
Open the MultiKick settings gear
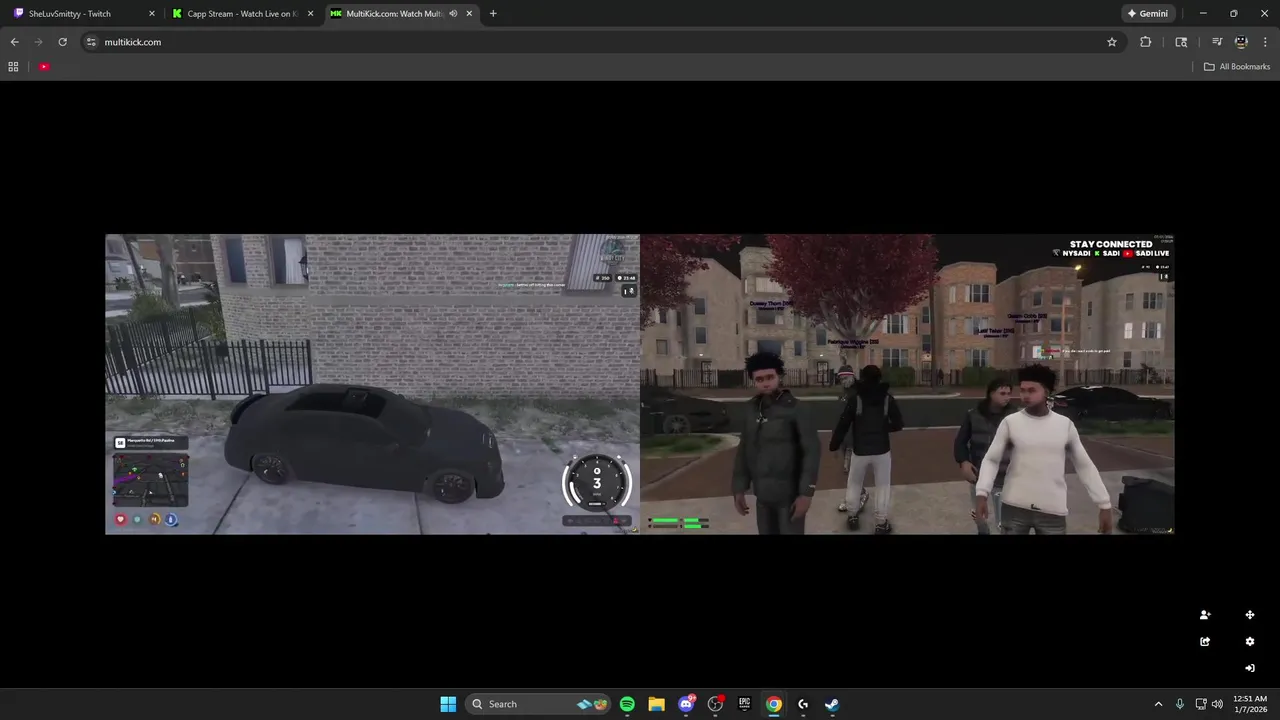click(1250, 642)
